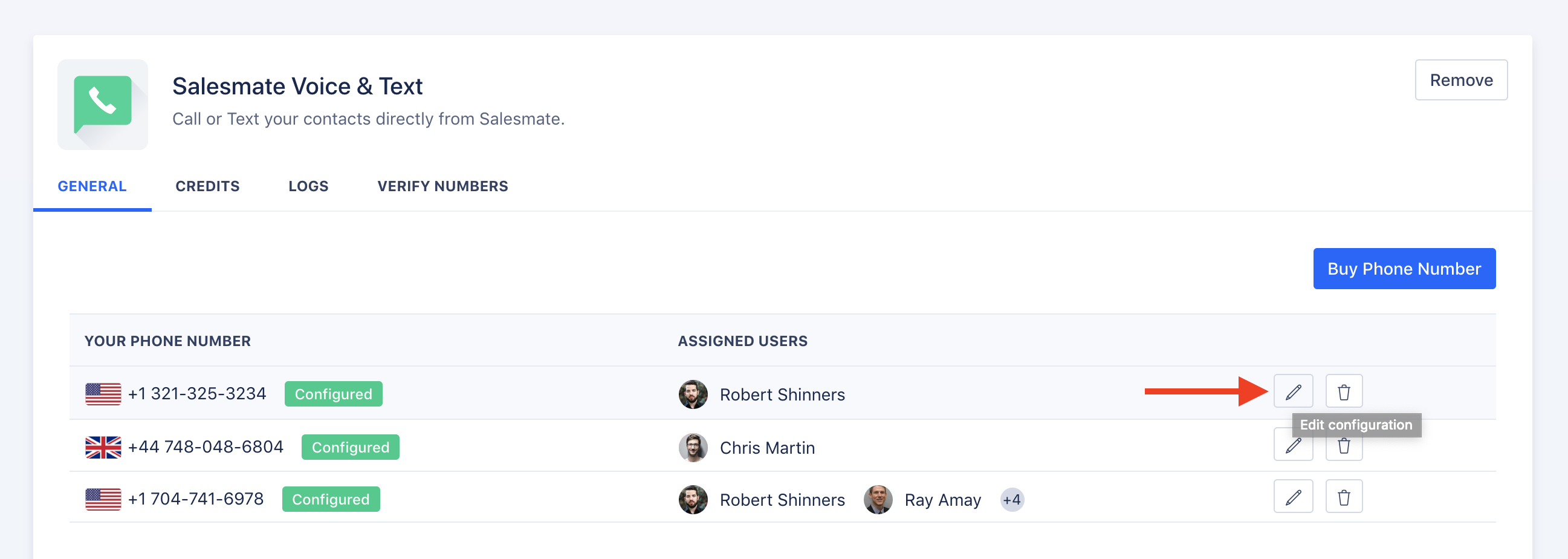1568x559 pixels.
Task: Click the name Ray Amay
Action: pos(942,500)
